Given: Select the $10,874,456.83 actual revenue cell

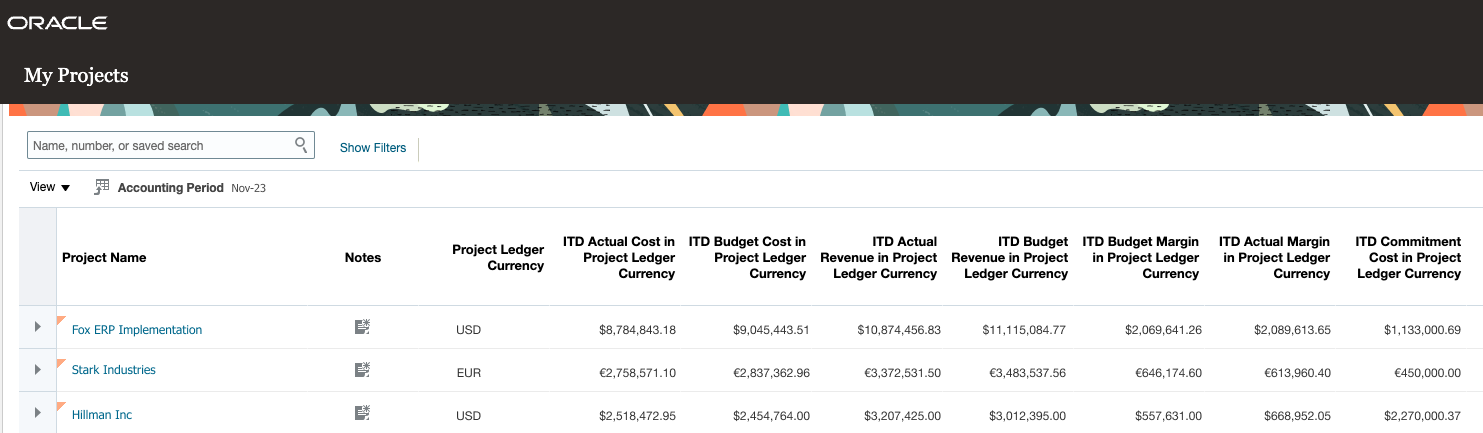Looking at the screenshot, I should pyautogui.click(x=899, y=330).
